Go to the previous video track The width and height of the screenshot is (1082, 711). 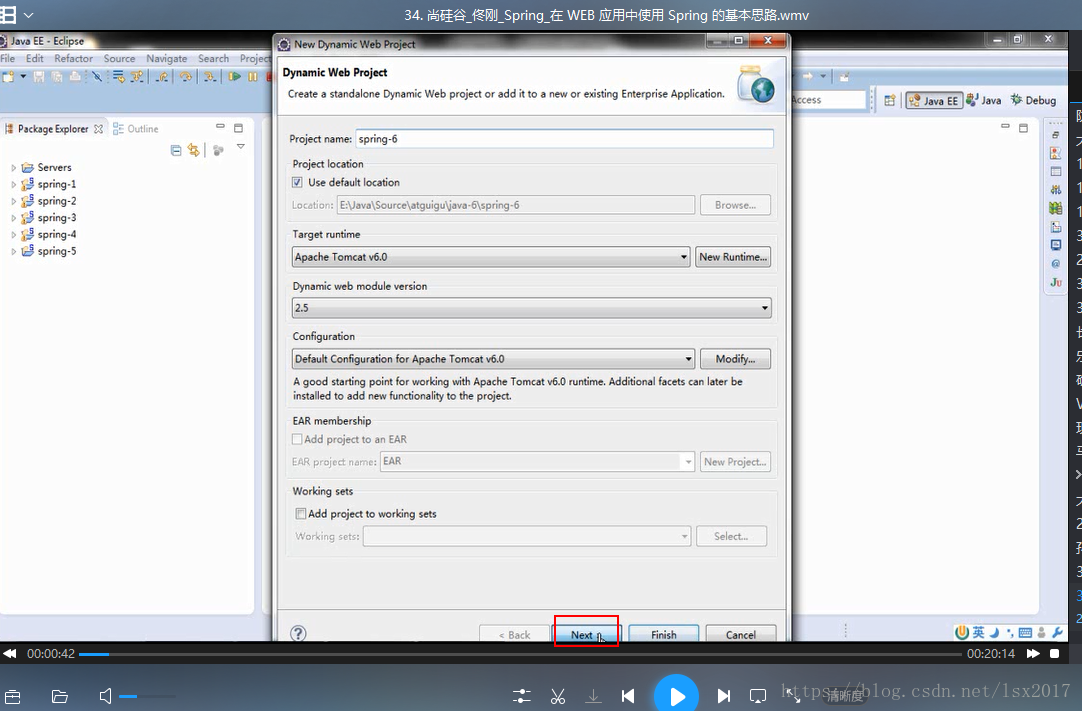(x=628, y=696)
